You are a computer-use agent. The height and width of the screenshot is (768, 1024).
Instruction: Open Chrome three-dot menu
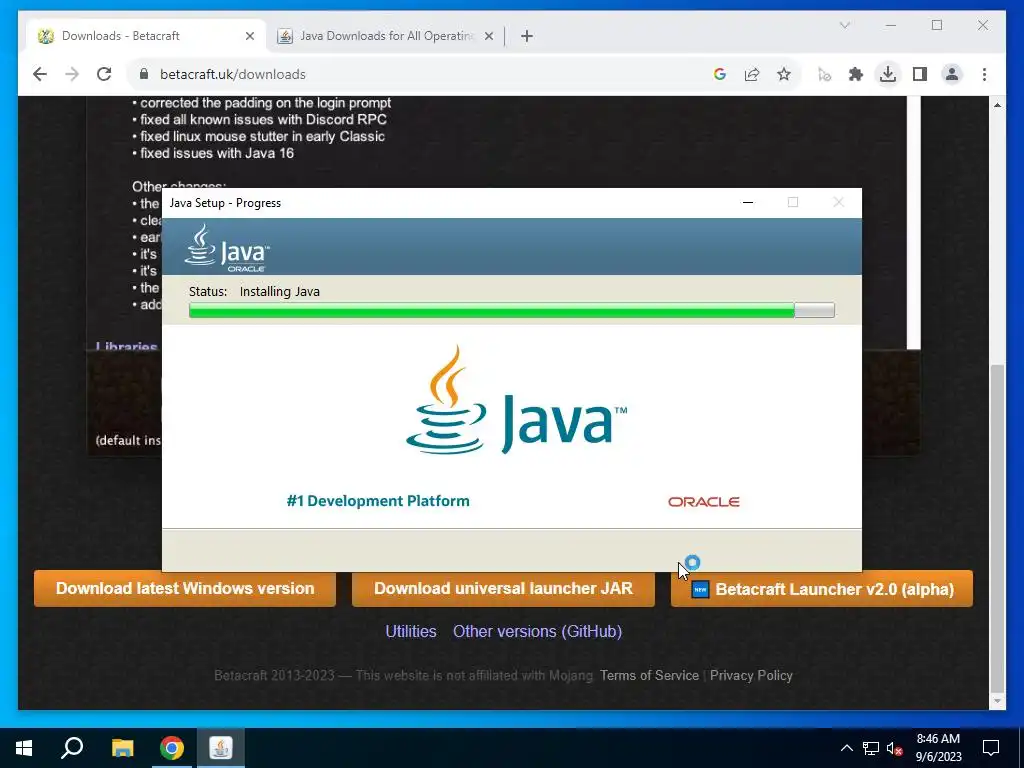tap(984, 74)
